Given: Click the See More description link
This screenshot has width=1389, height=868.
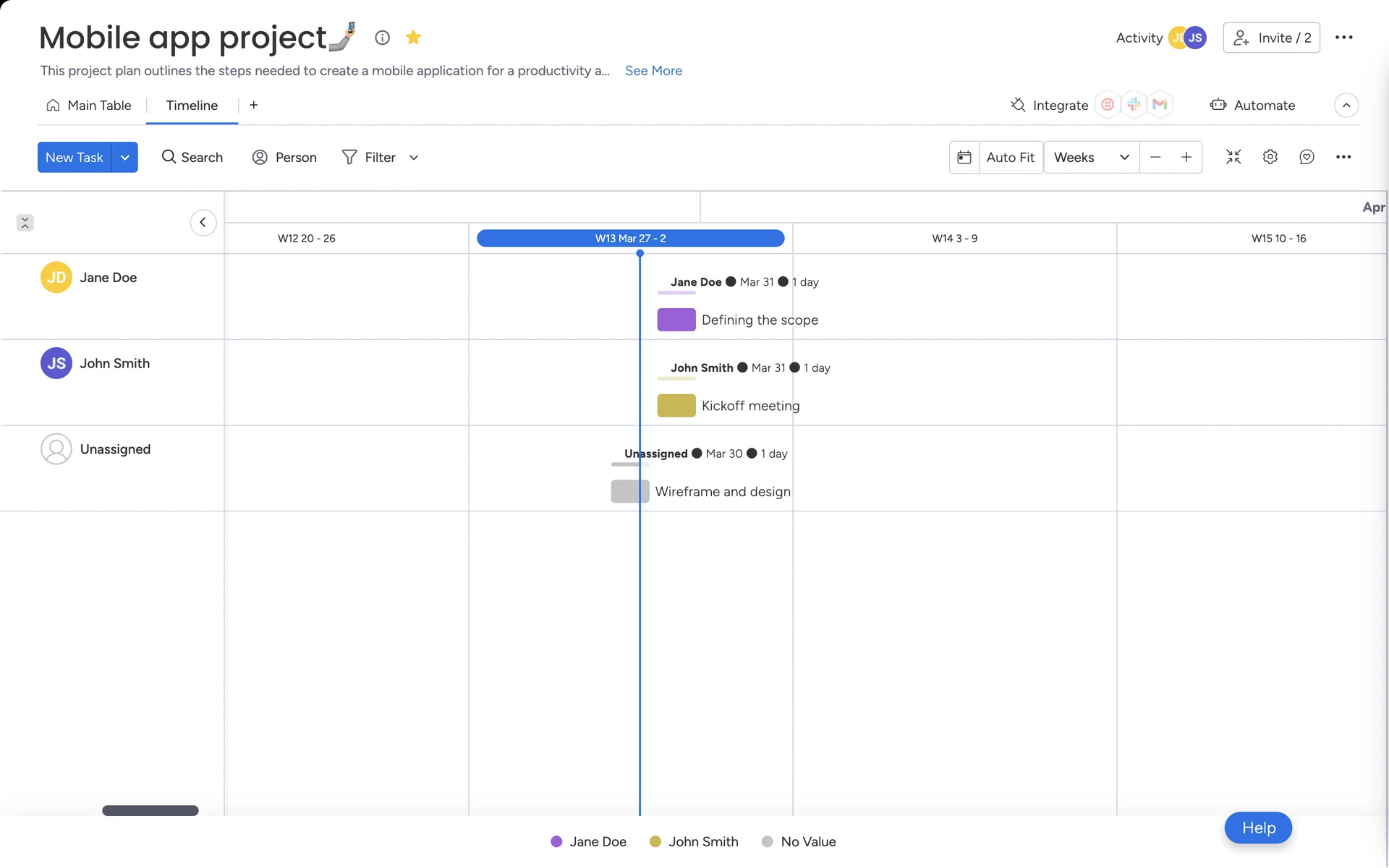Looking at the screenshot, I should (653, 71).
